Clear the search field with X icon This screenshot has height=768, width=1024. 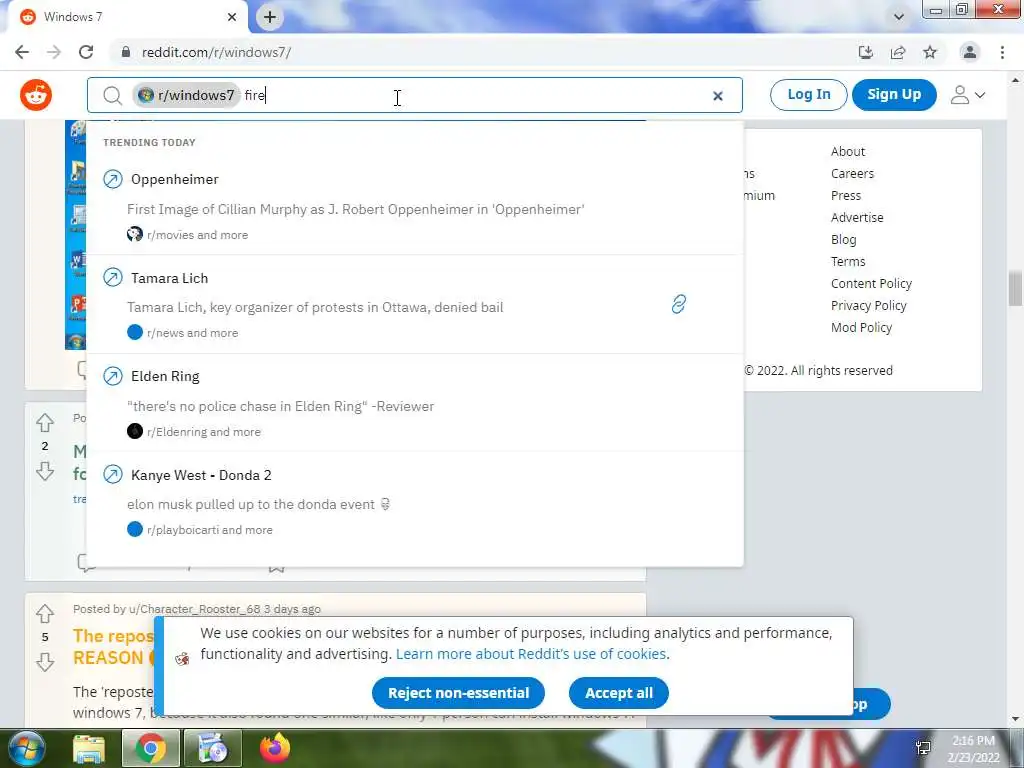tap(718, 96)
